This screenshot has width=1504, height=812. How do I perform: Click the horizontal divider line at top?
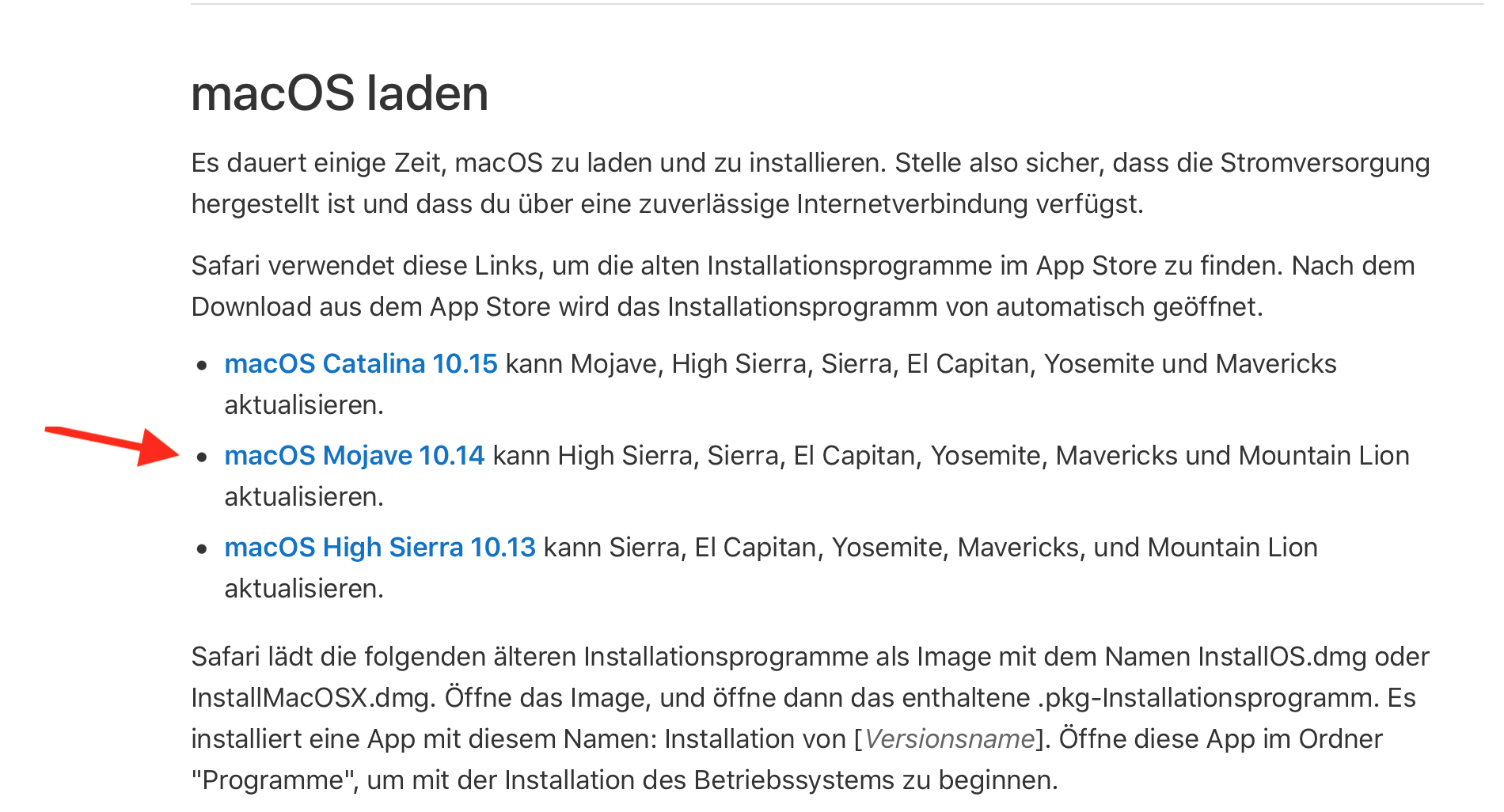(x=837, y=4)
